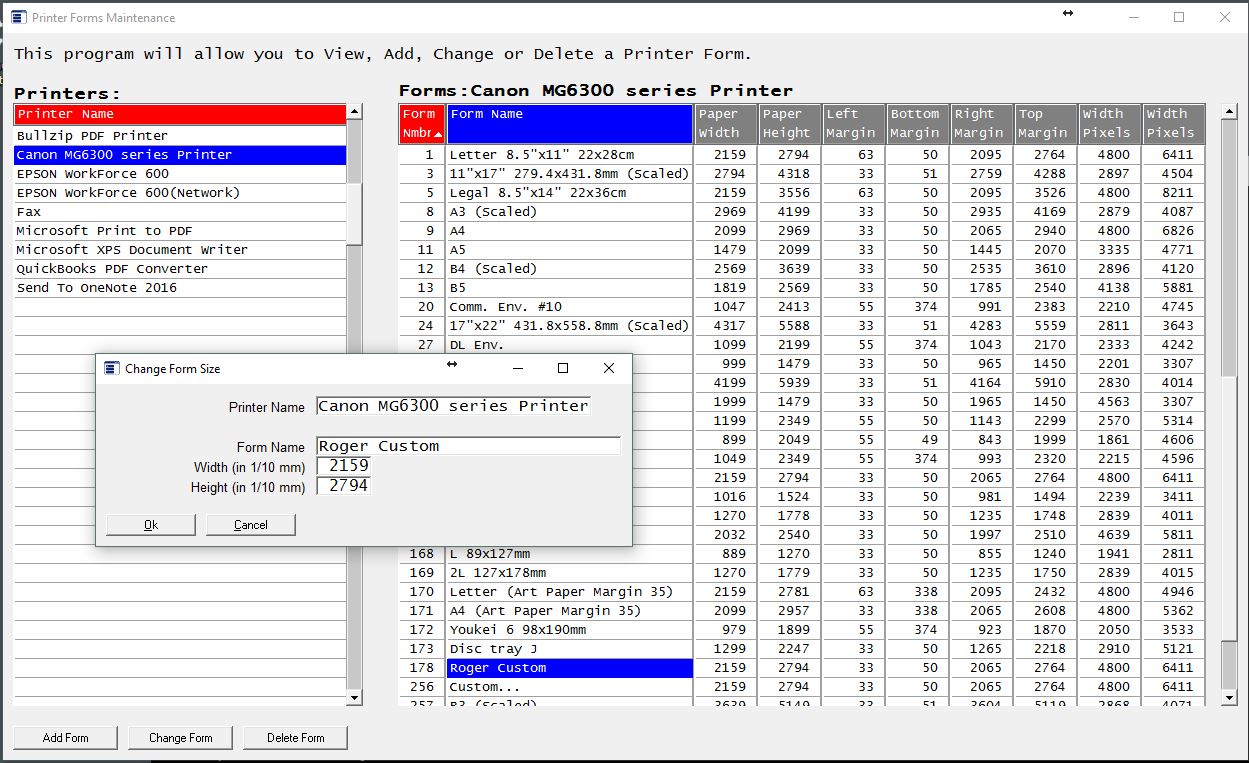Screen dimensions: 1249x763
Task: Click the Delete Form button
Action: 296,738
